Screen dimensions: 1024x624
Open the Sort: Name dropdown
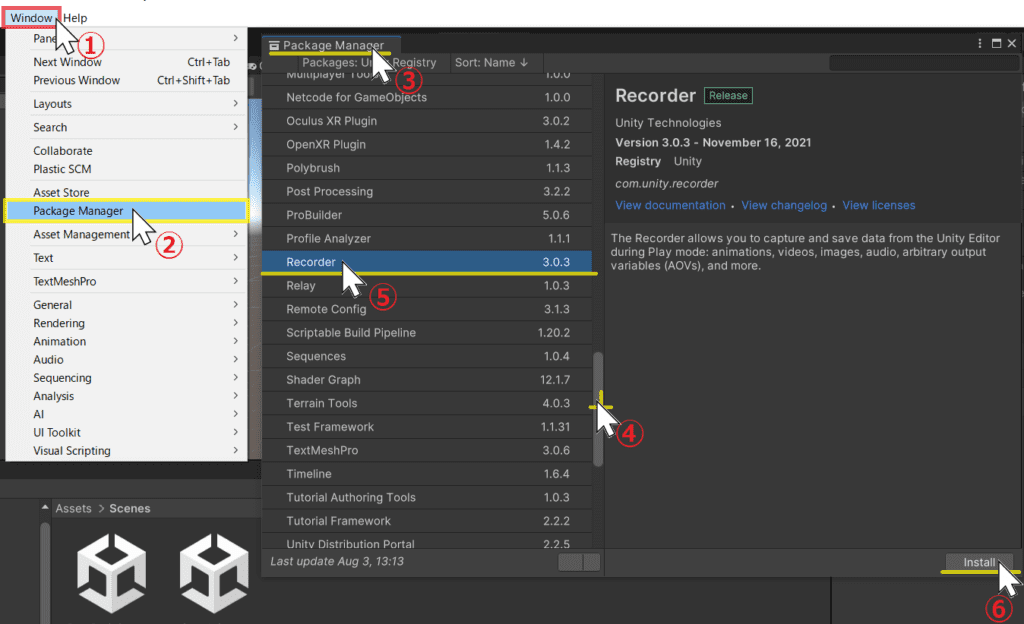[x=491, y=63]
